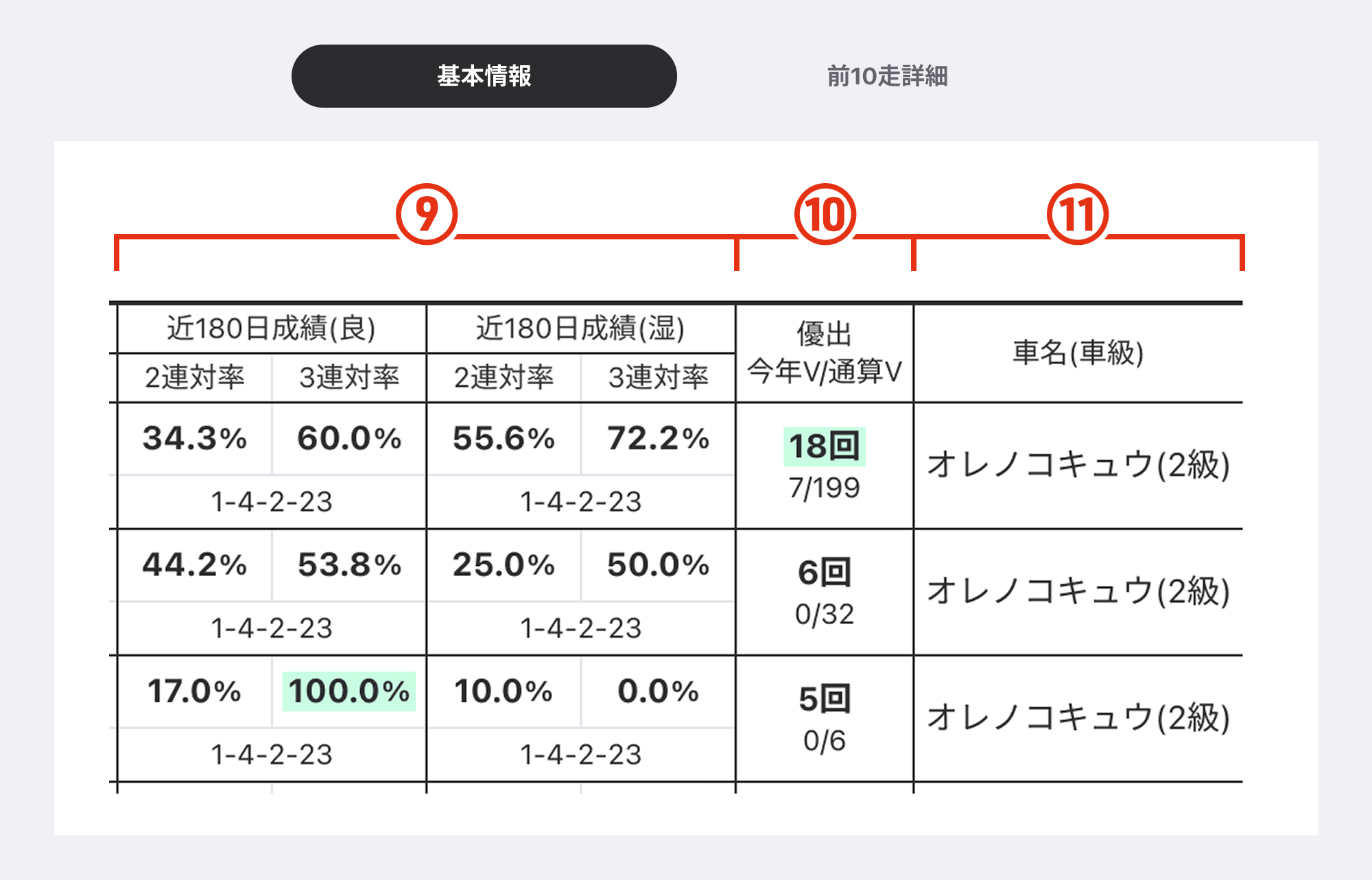Click the highlighted 100.0% cell
The height and width of the screenshot is (880, 1372).
pyautogui.click(x=349, y=691)
